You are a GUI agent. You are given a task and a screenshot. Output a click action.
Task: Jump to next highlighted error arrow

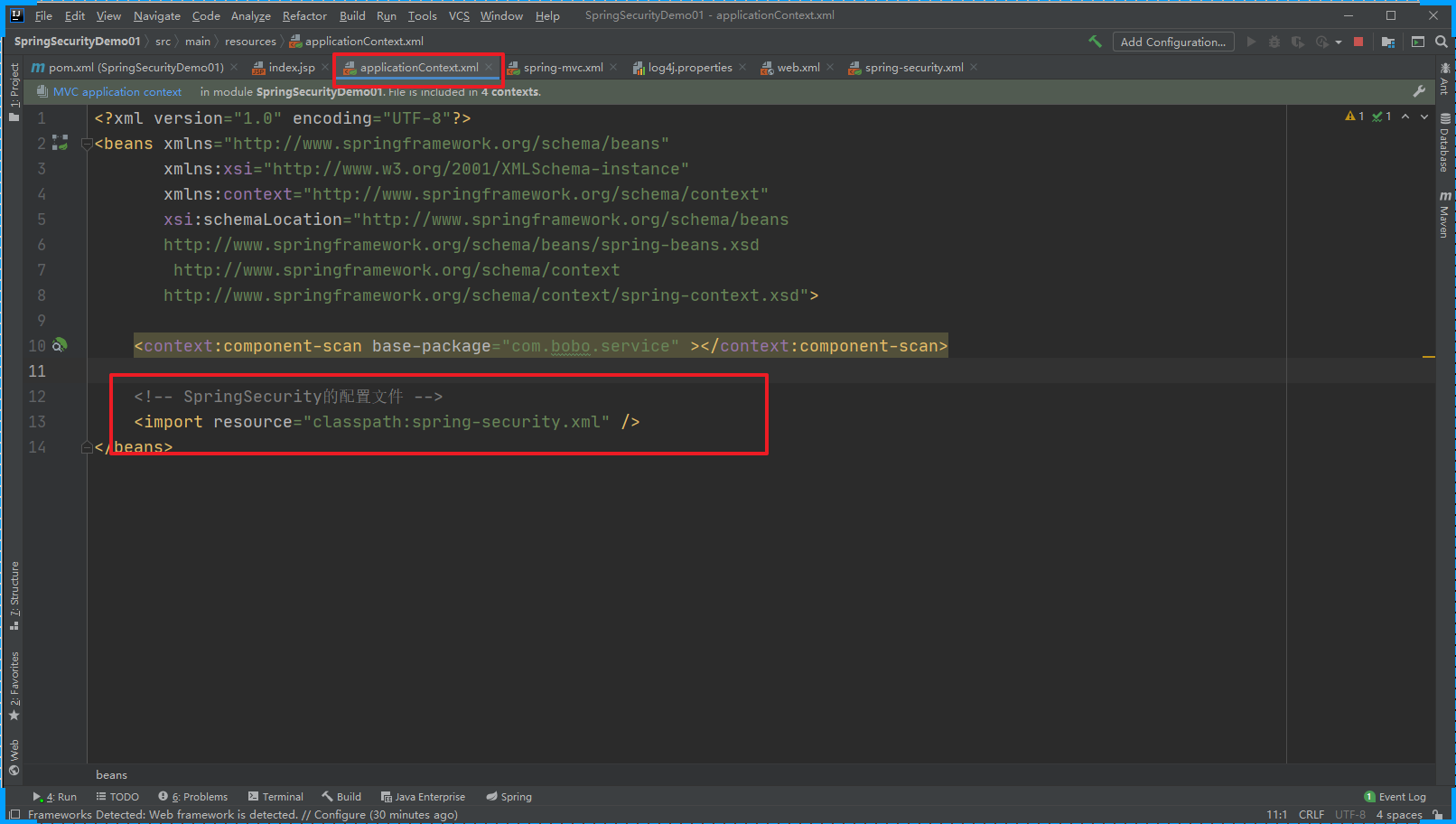(x=1424, y=117)
